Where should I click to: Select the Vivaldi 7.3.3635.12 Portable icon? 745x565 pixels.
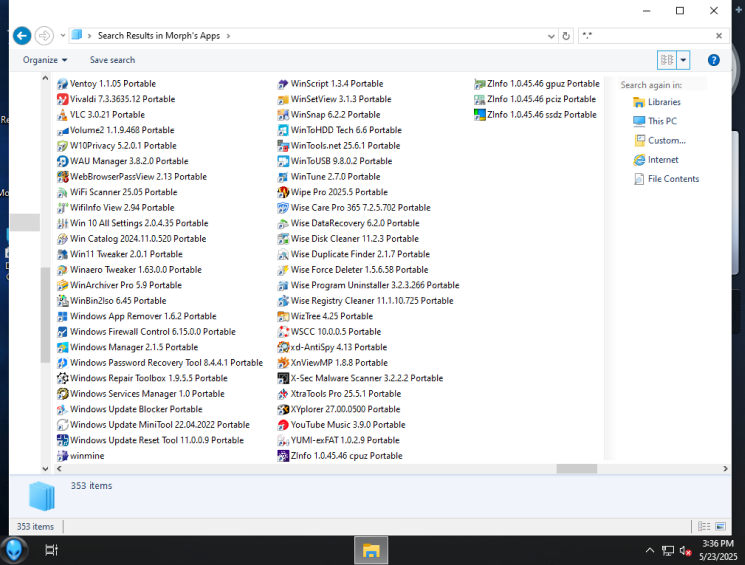[62, 99]
